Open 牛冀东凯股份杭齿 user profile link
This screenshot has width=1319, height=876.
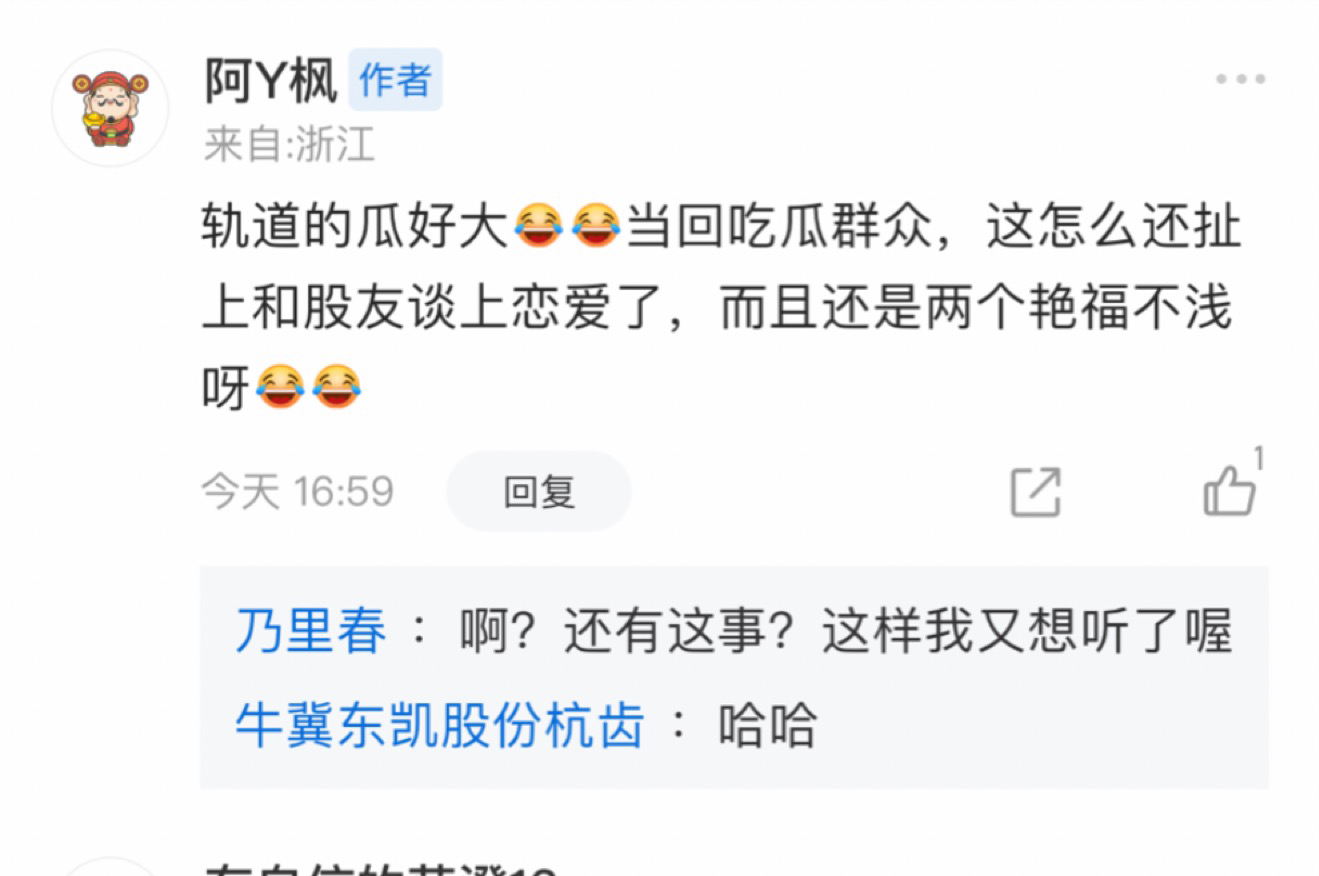click(440, 725)
